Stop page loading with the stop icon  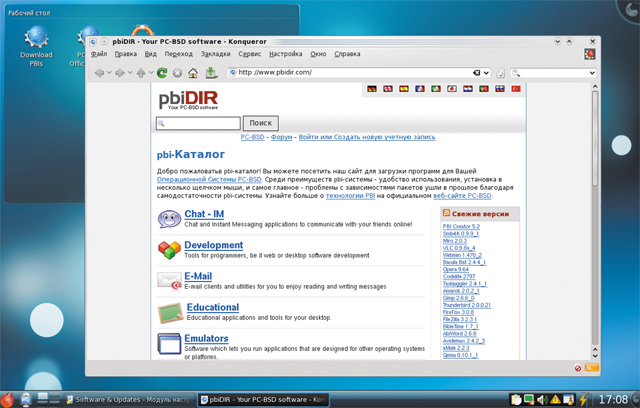click(177, 73)
